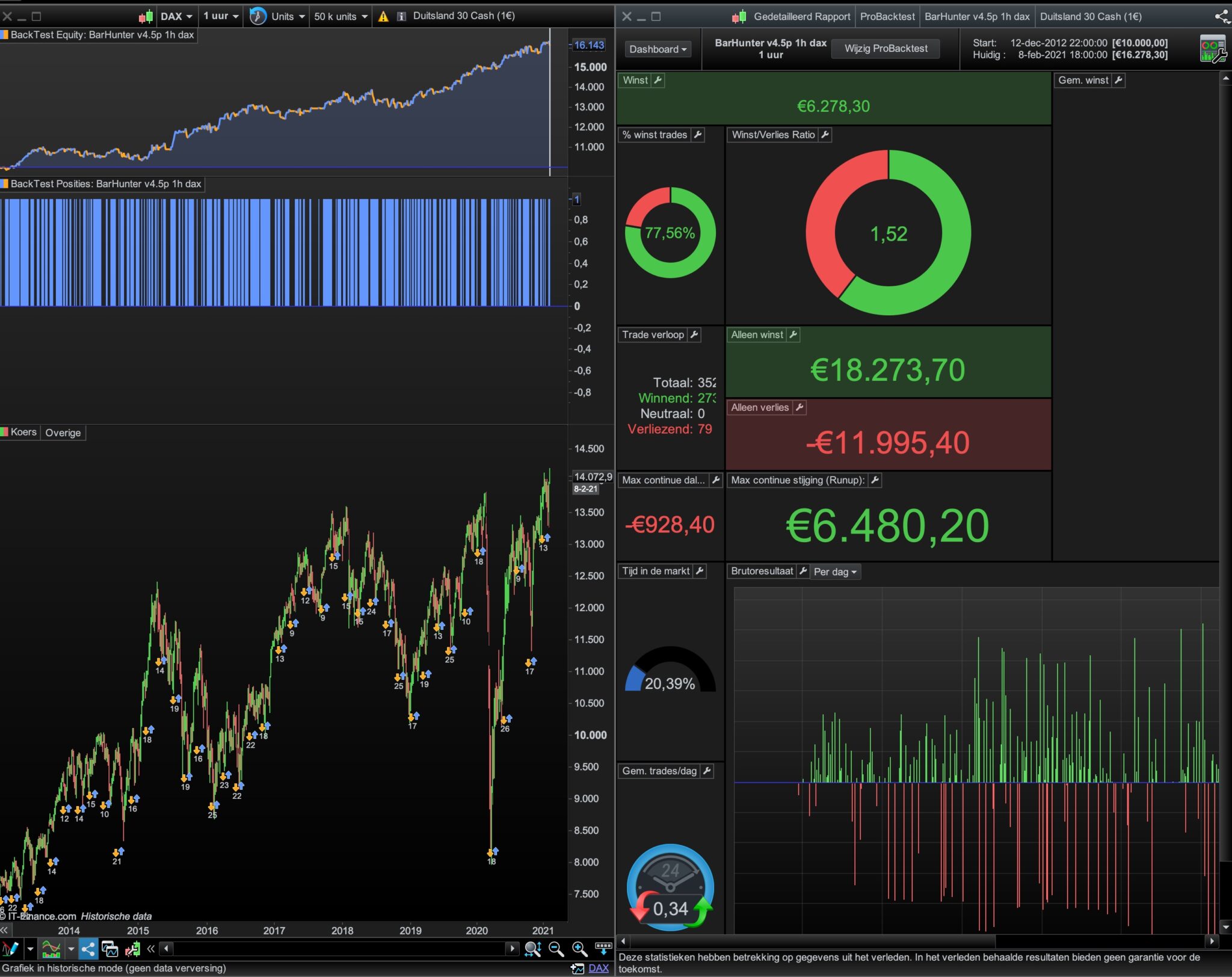Expand the 1 uur timeframe dropdown

coord(221,16)
